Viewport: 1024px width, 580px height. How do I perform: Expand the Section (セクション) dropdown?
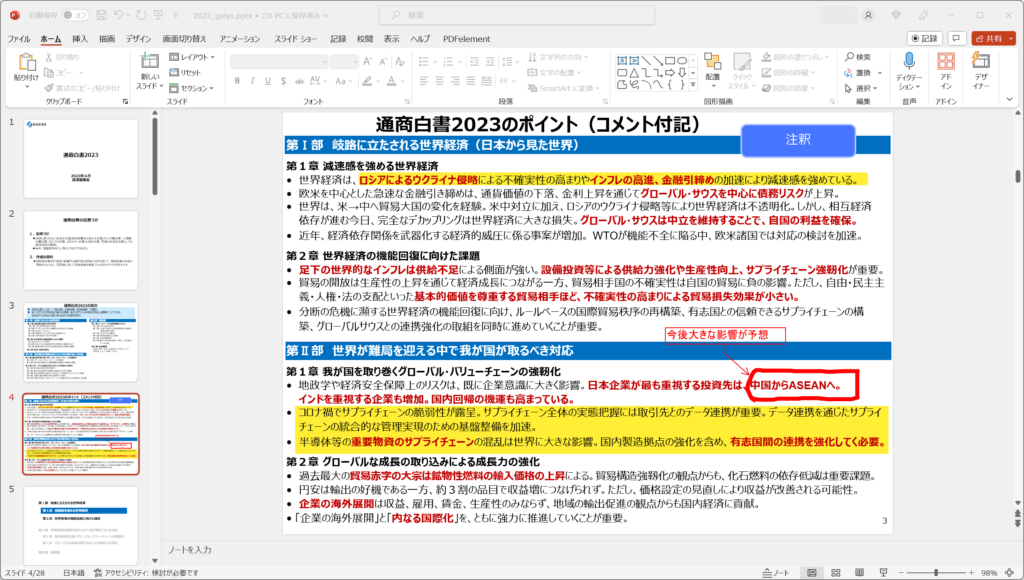coord(192,88)
